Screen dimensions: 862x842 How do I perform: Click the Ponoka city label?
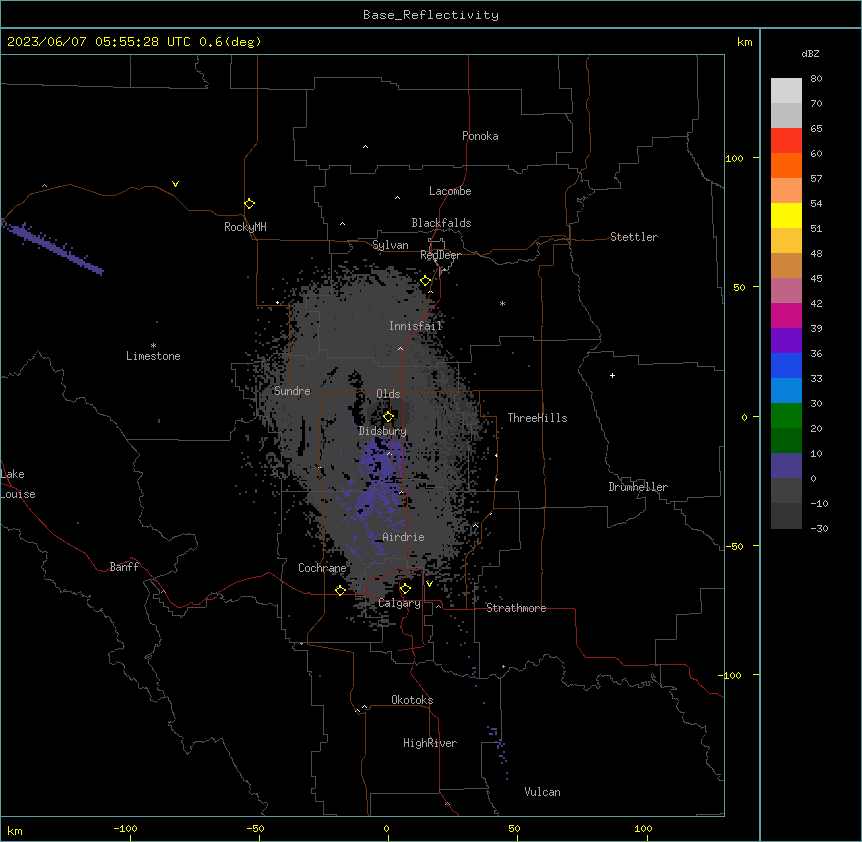click(x=480, y=136)
